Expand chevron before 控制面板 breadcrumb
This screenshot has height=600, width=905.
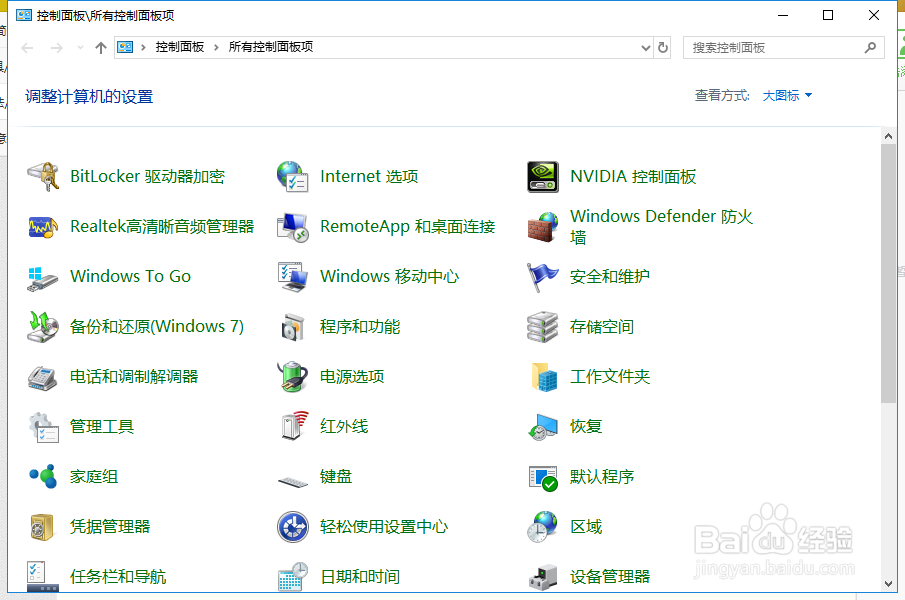point(144,48)
